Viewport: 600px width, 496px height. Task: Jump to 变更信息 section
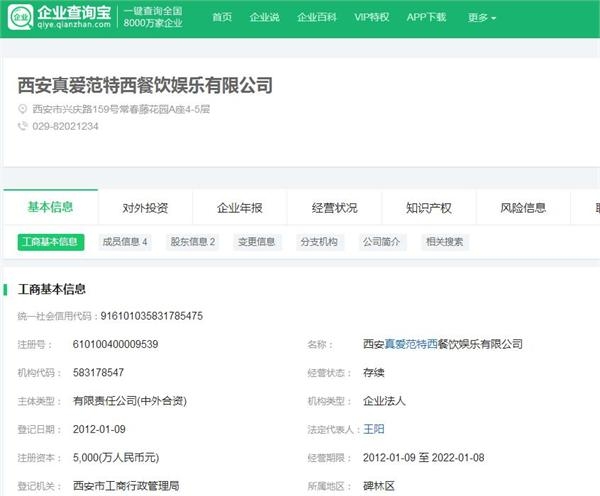coord(257,242)
